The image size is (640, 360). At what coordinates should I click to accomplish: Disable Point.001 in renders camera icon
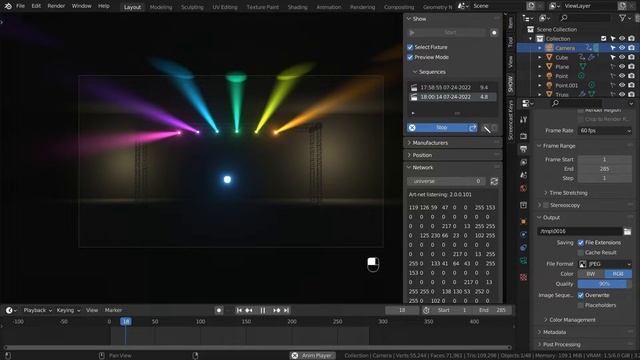click(x=631, y=85)
